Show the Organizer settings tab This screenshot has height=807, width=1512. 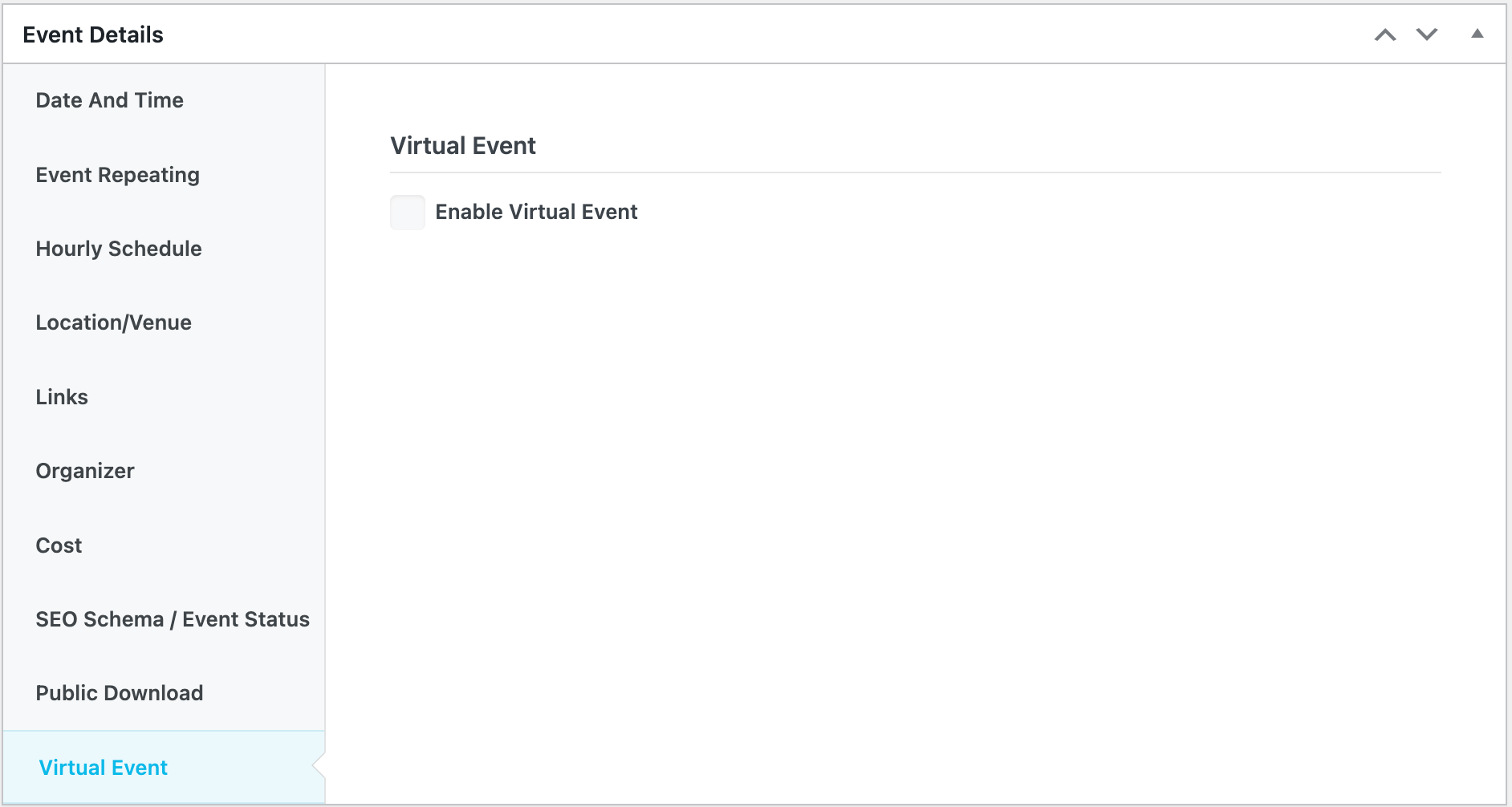[x=85, y=471]
